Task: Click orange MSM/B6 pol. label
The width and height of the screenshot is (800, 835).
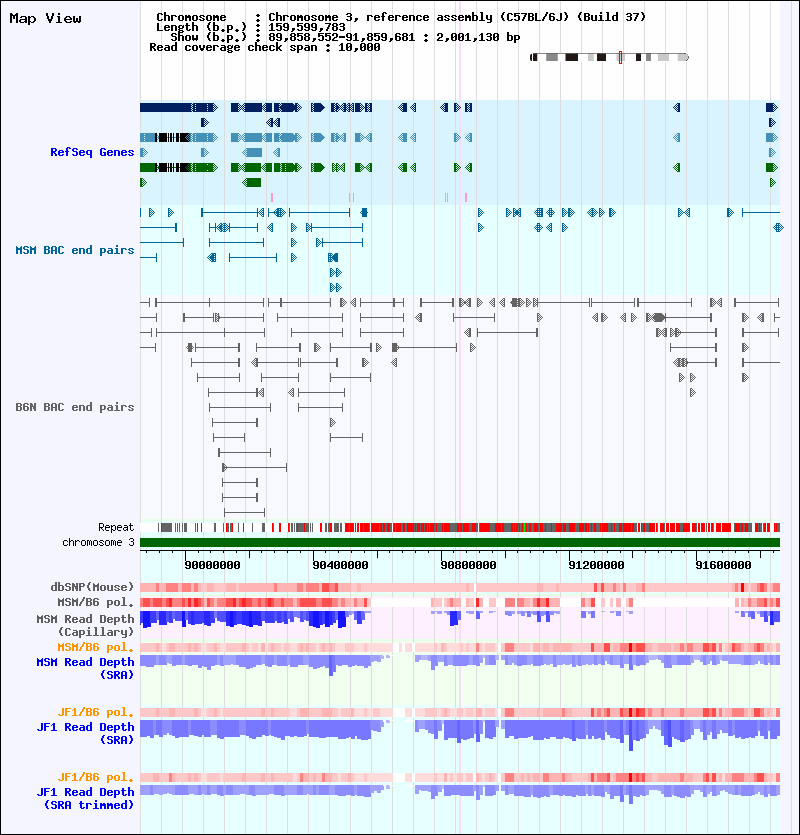Action: point(96,647)
